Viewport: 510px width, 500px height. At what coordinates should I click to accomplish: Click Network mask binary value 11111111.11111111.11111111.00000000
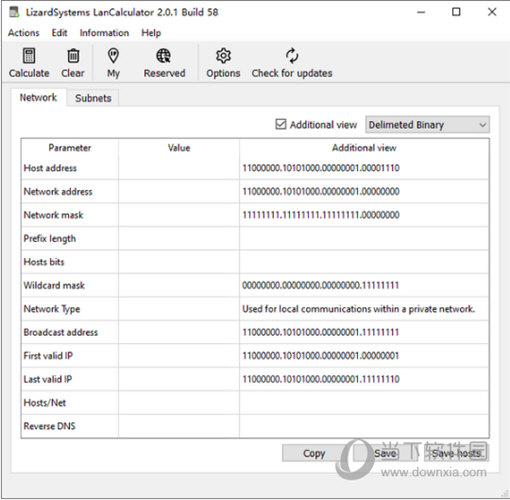321,215
